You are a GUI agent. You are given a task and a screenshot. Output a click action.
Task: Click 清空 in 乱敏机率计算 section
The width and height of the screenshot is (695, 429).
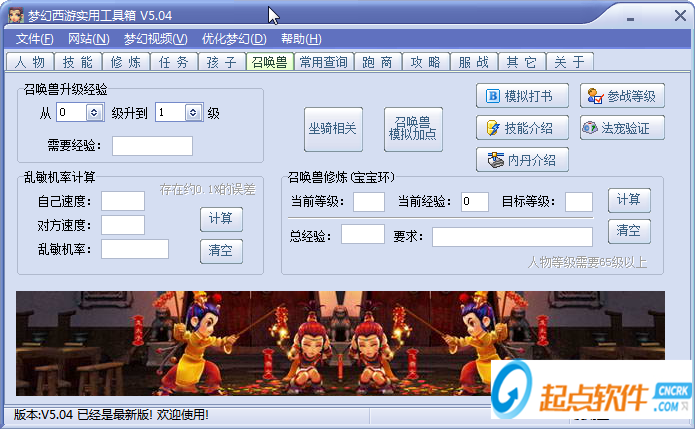coord(221,251)
